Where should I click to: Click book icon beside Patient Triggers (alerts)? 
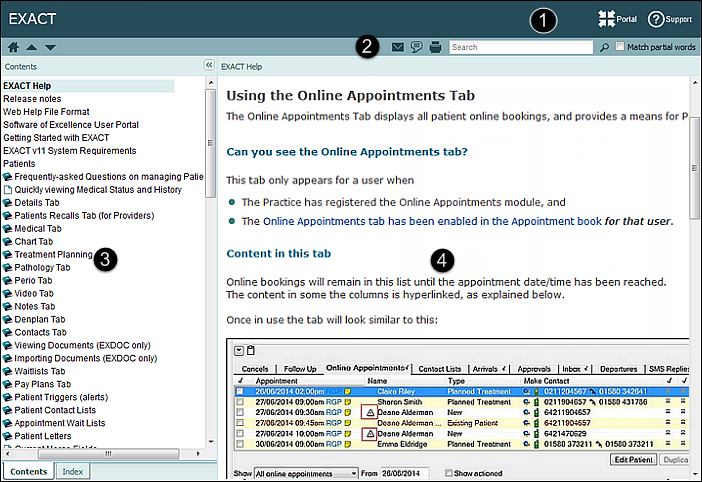point(8,397)
